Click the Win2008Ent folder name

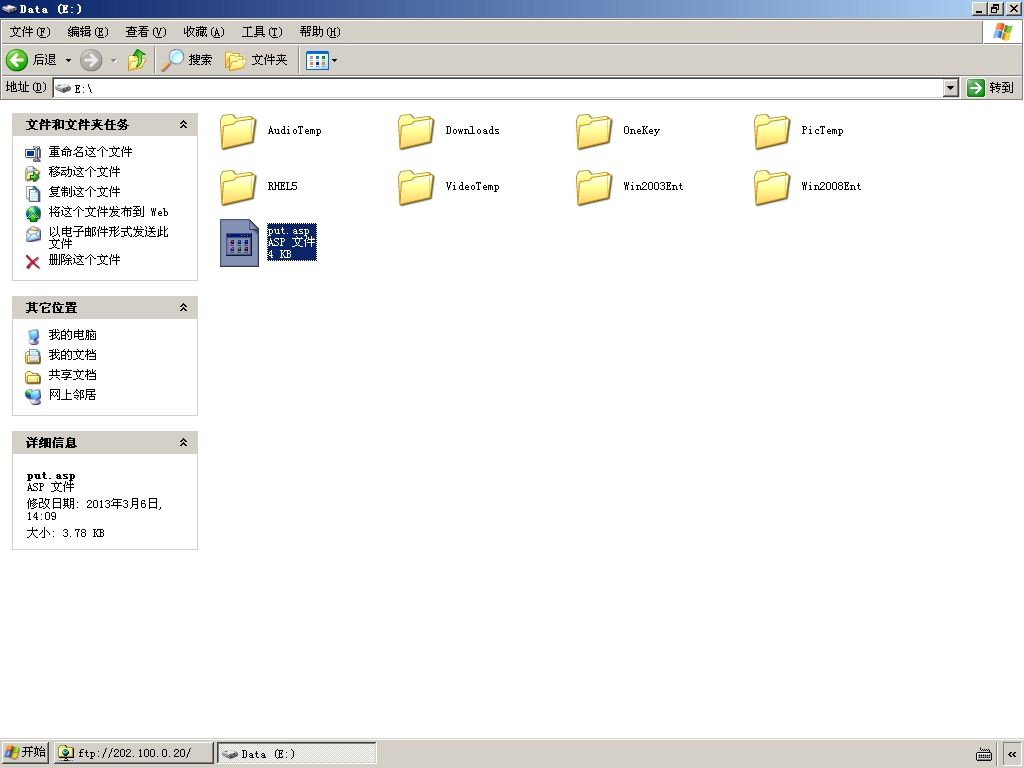831,186
